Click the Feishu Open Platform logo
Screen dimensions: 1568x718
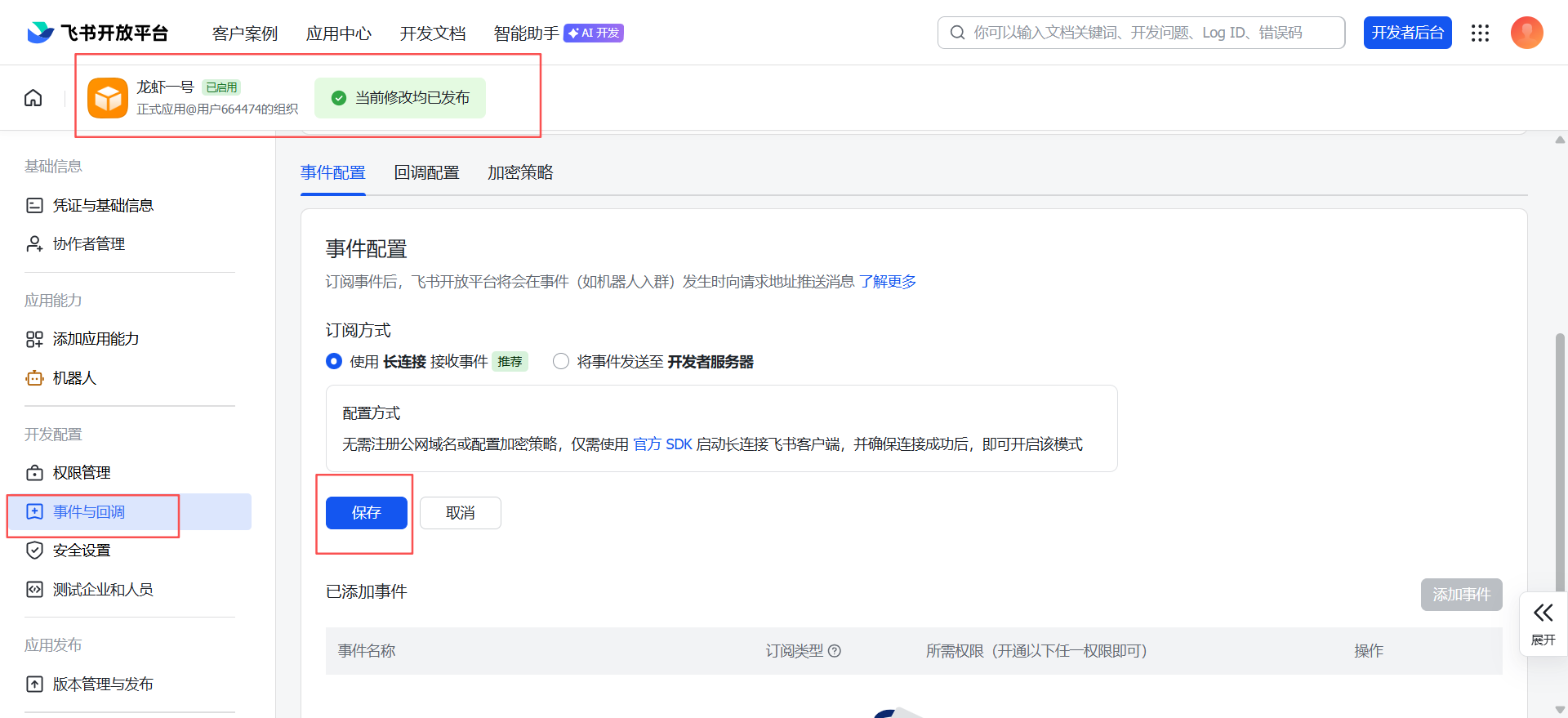tap(97, 33)
